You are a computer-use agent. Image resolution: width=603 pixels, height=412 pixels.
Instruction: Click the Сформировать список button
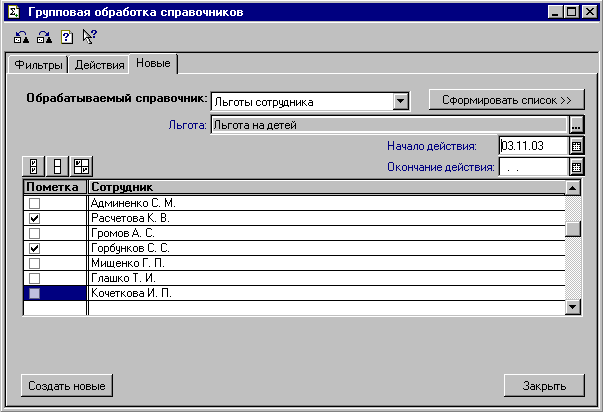(506, 100)
